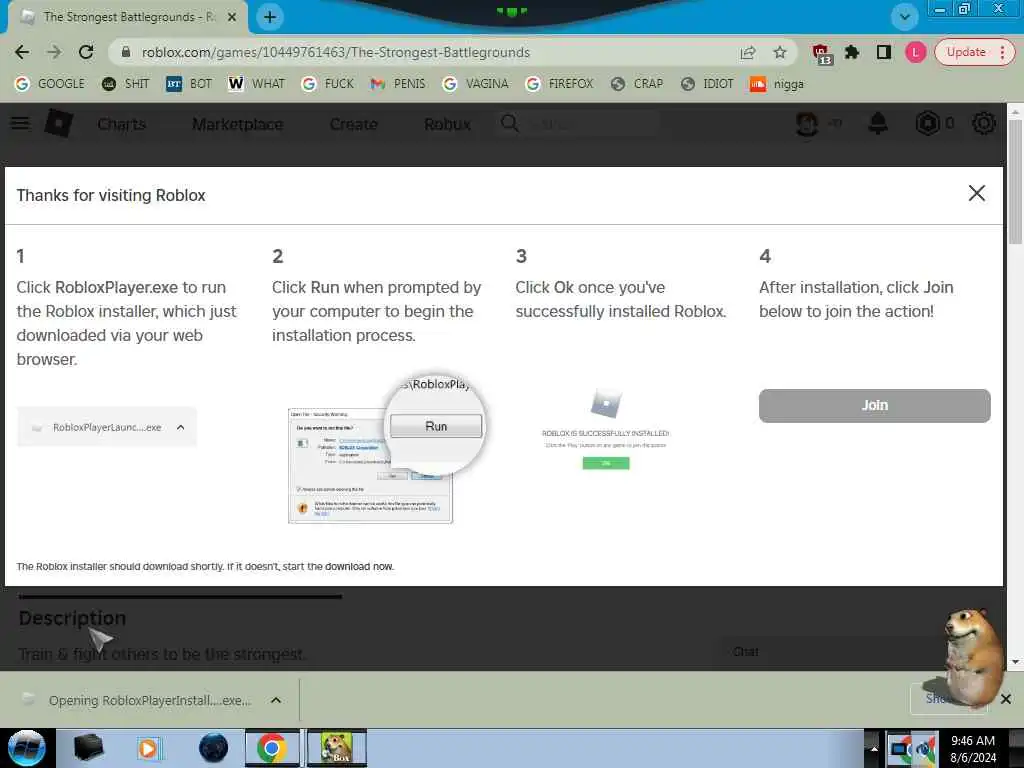Click the Run button illustration
This screenshot has height=768, width=1024.
tap(436, 426)
